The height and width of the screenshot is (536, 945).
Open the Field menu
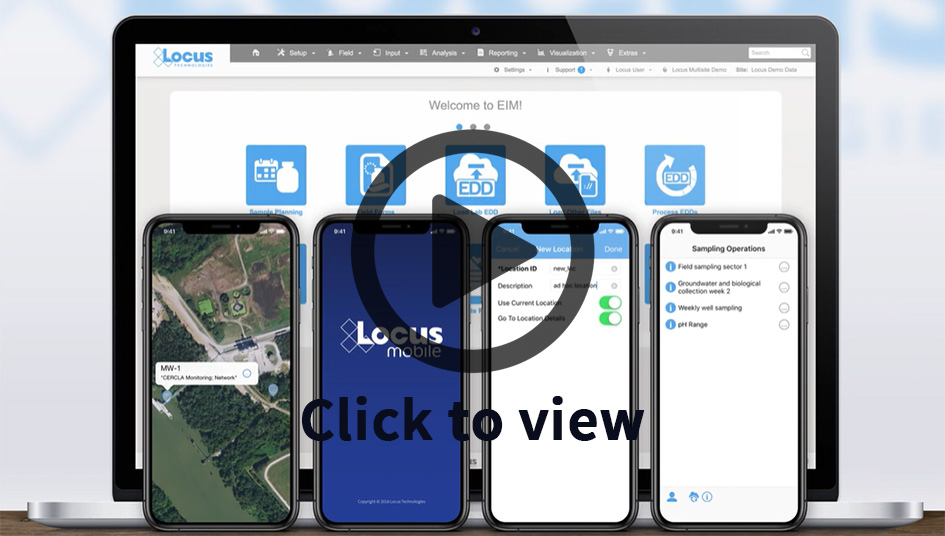[x=344, y=53]
